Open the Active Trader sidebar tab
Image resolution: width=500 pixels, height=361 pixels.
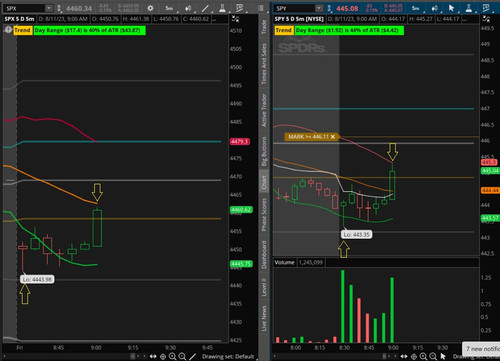264,110
